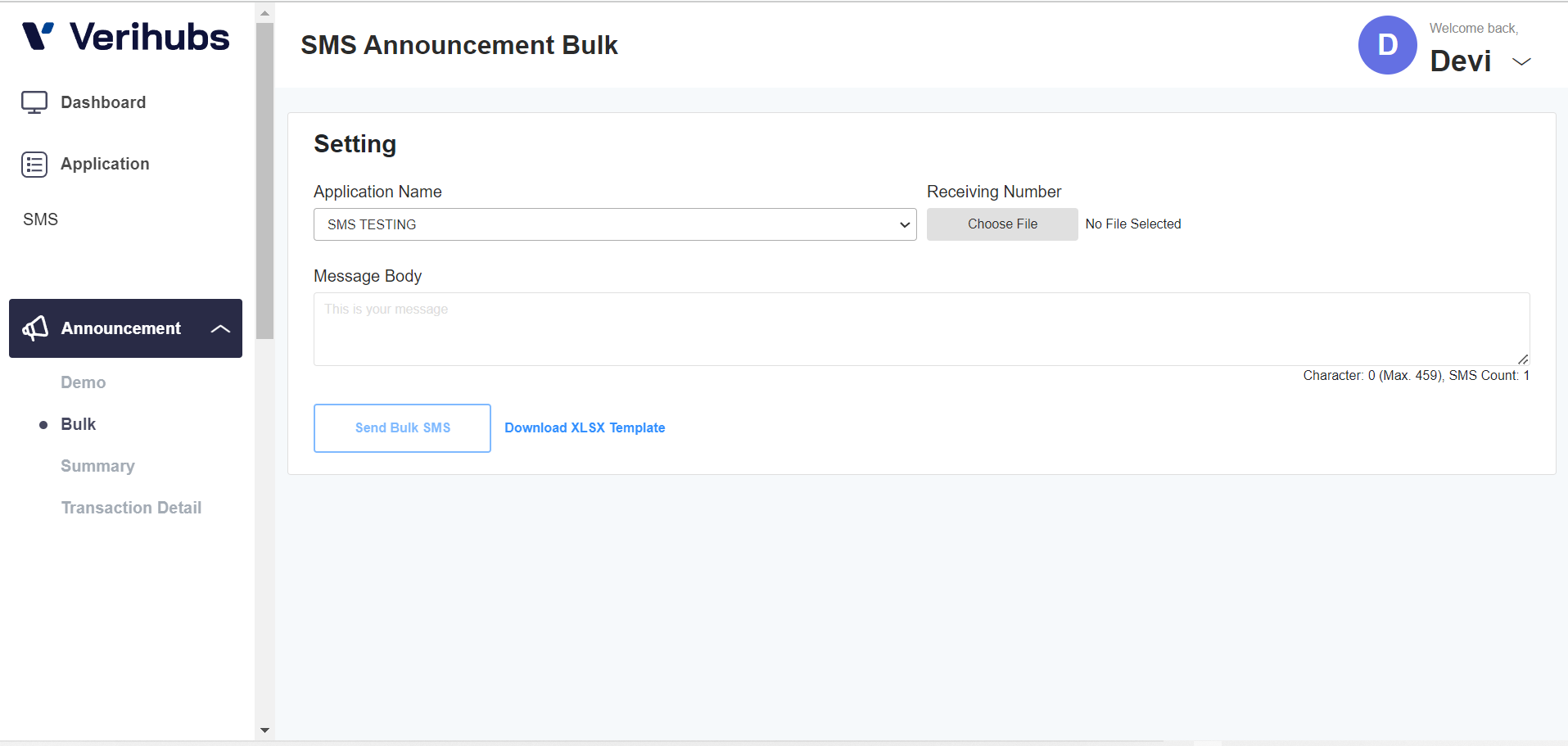Screen dimensions: 1568x746
Task: Open Transaction Detail in sidebar
Action: [131, 508]
